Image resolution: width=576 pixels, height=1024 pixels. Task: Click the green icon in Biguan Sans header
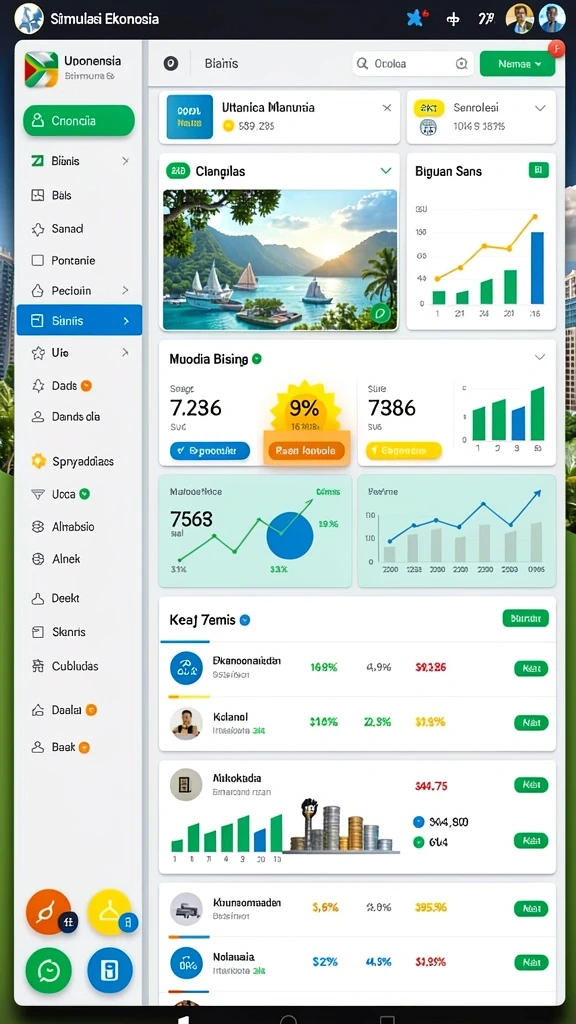coord(537,171)
